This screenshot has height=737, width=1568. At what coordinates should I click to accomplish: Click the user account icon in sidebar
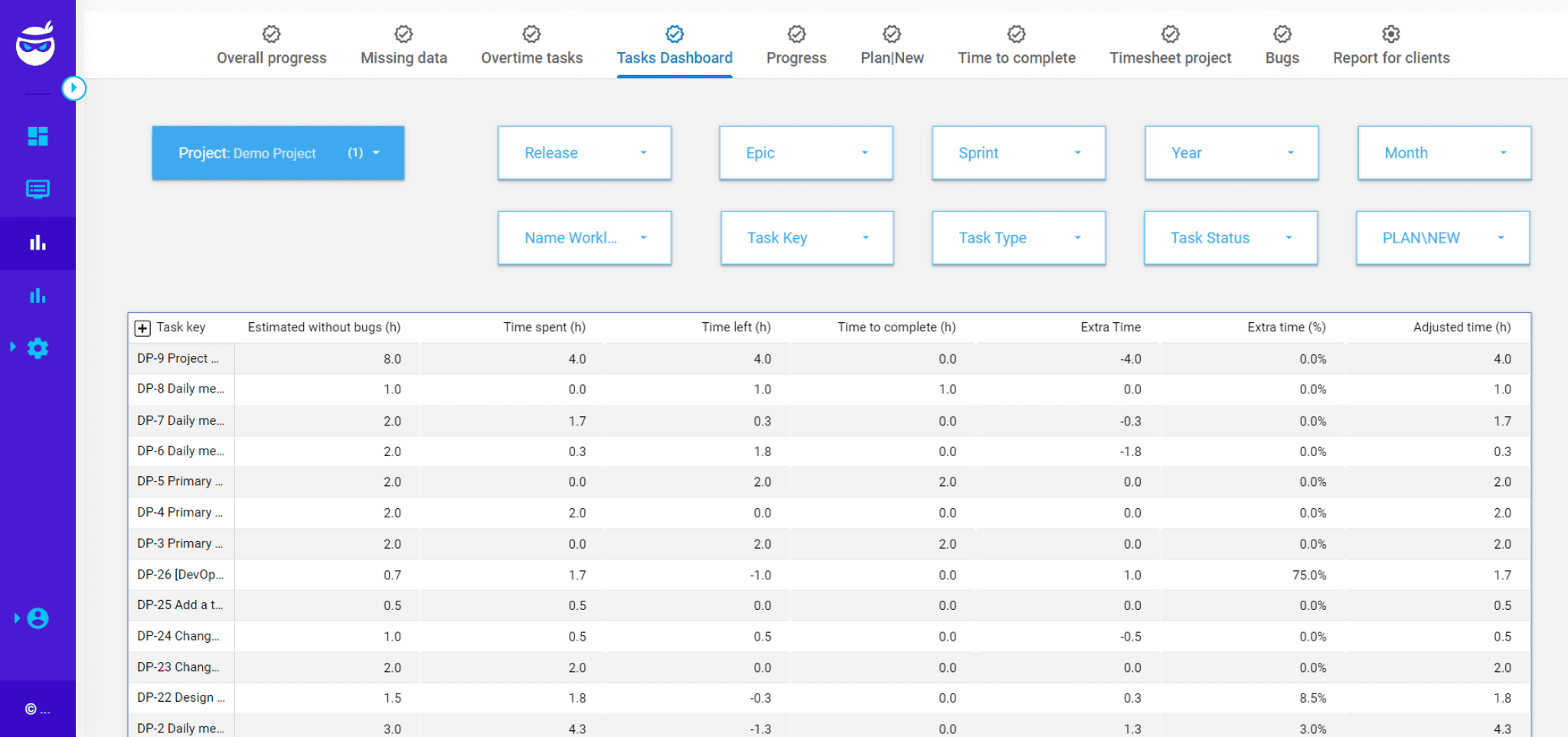[38, 618]
